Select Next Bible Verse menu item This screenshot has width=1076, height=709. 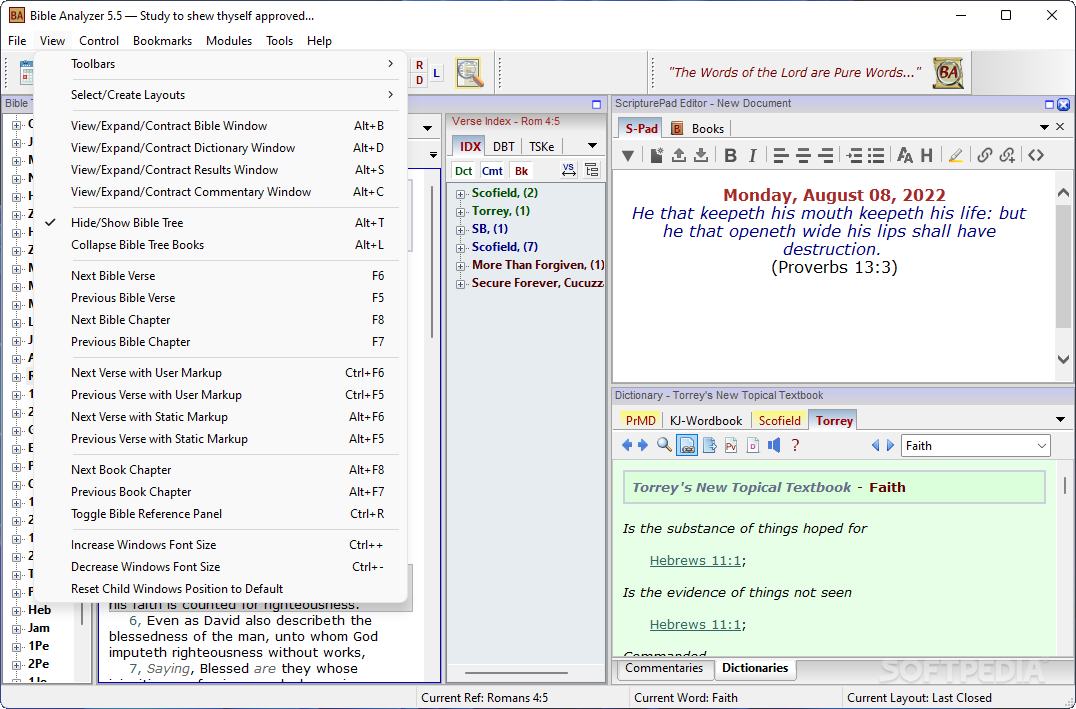click(x=220, y=276)
